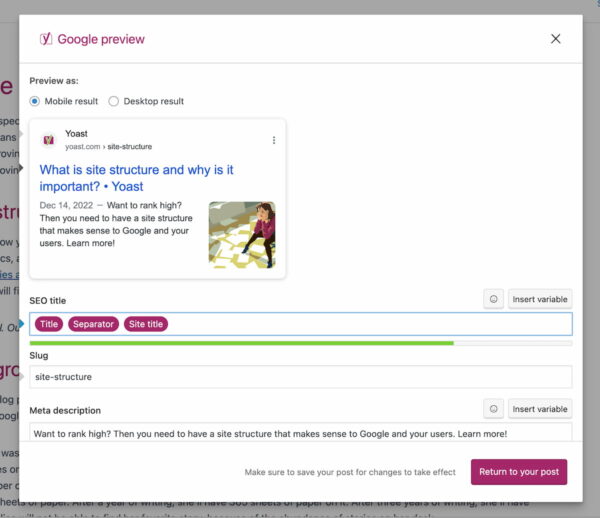Image resolution: width=600 pixels, height=518 pixels.
Task: Select the Separator variable tag
Action: click(x=93, y=324)
